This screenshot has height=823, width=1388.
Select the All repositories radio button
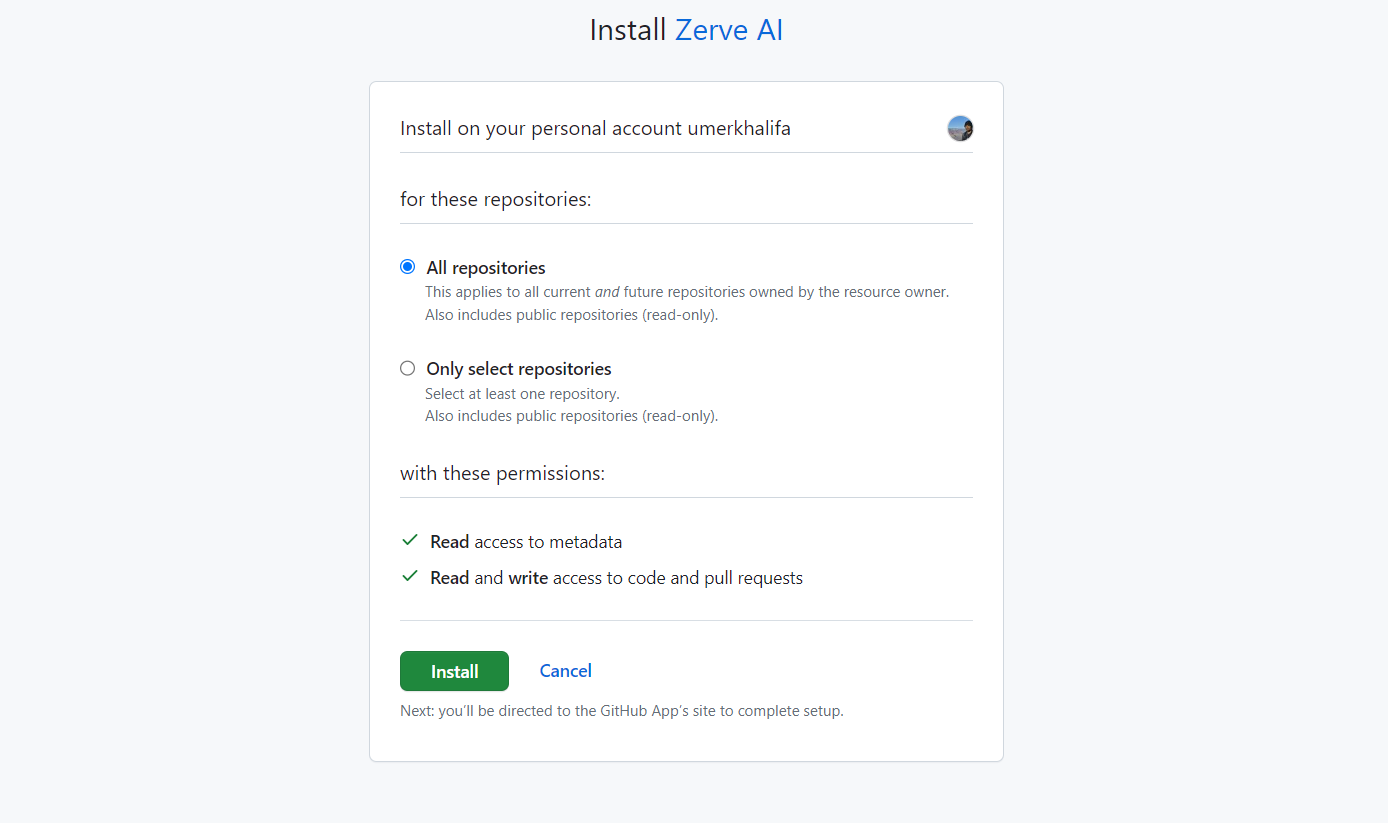407,267
